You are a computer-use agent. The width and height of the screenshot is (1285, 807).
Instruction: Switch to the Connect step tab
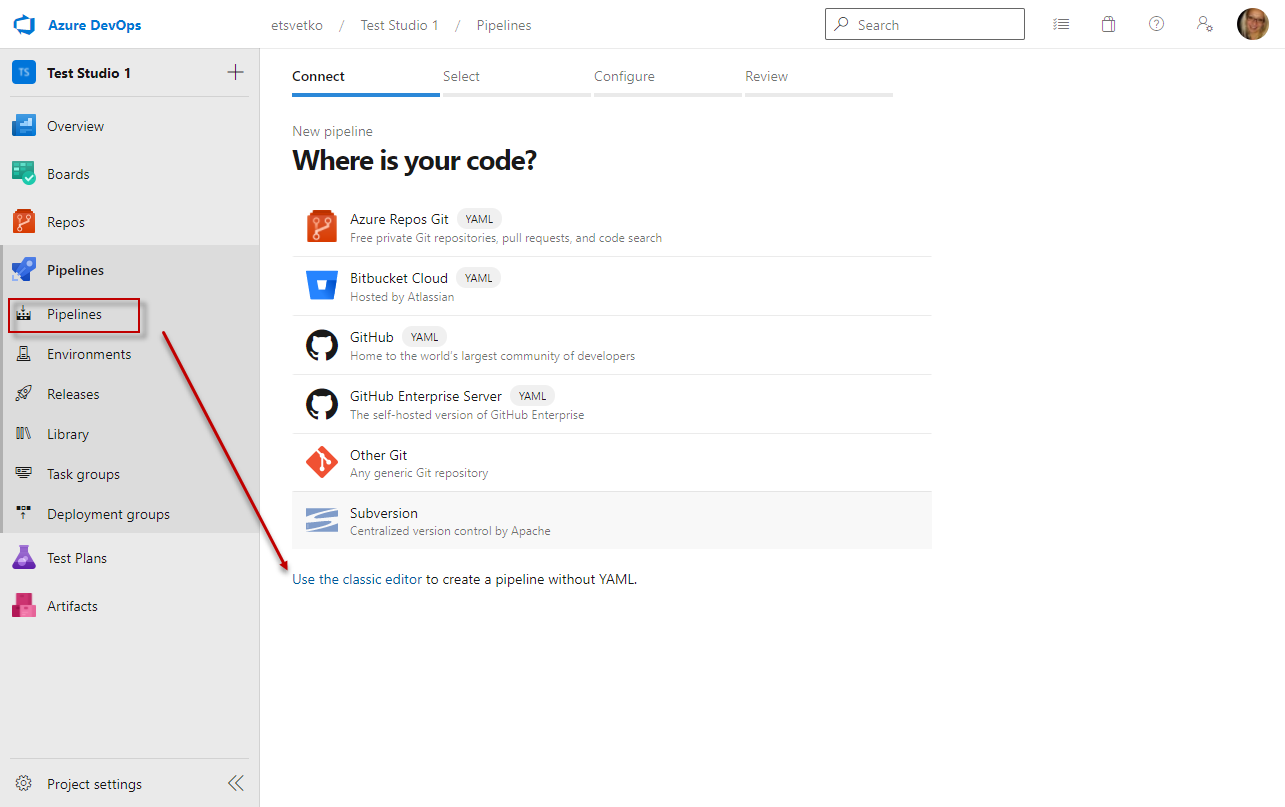366,79
